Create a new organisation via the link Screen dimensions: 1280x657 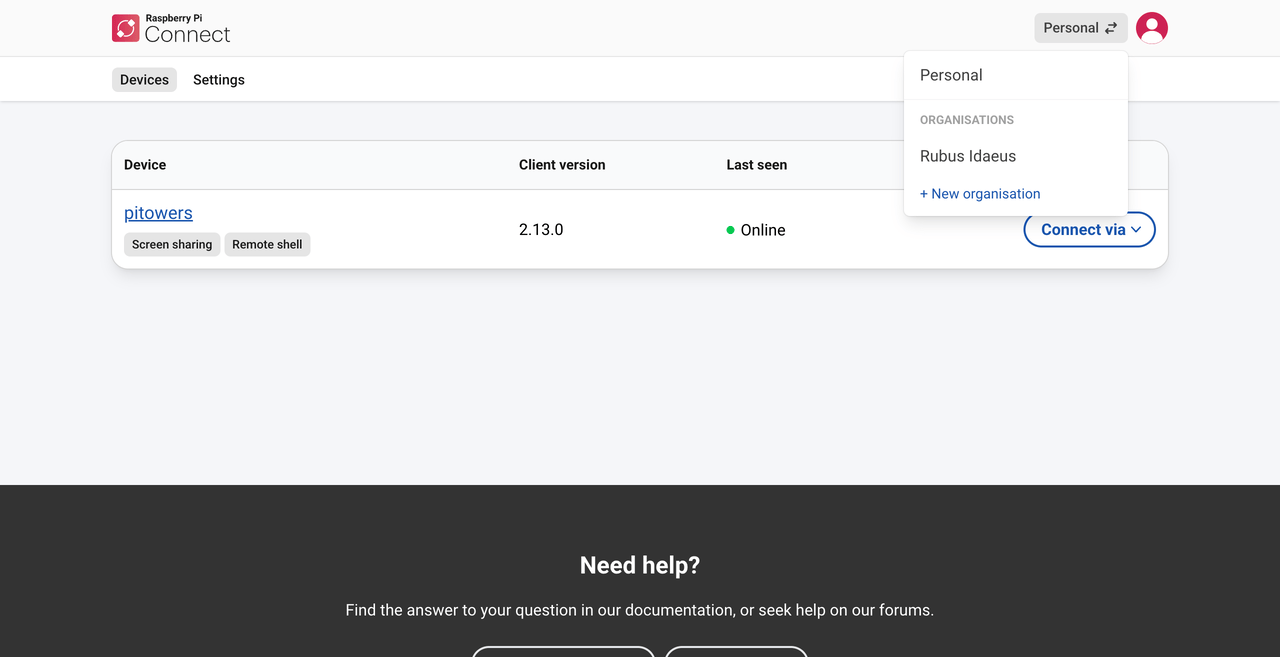pyautogui.click(x=980, y=194)
